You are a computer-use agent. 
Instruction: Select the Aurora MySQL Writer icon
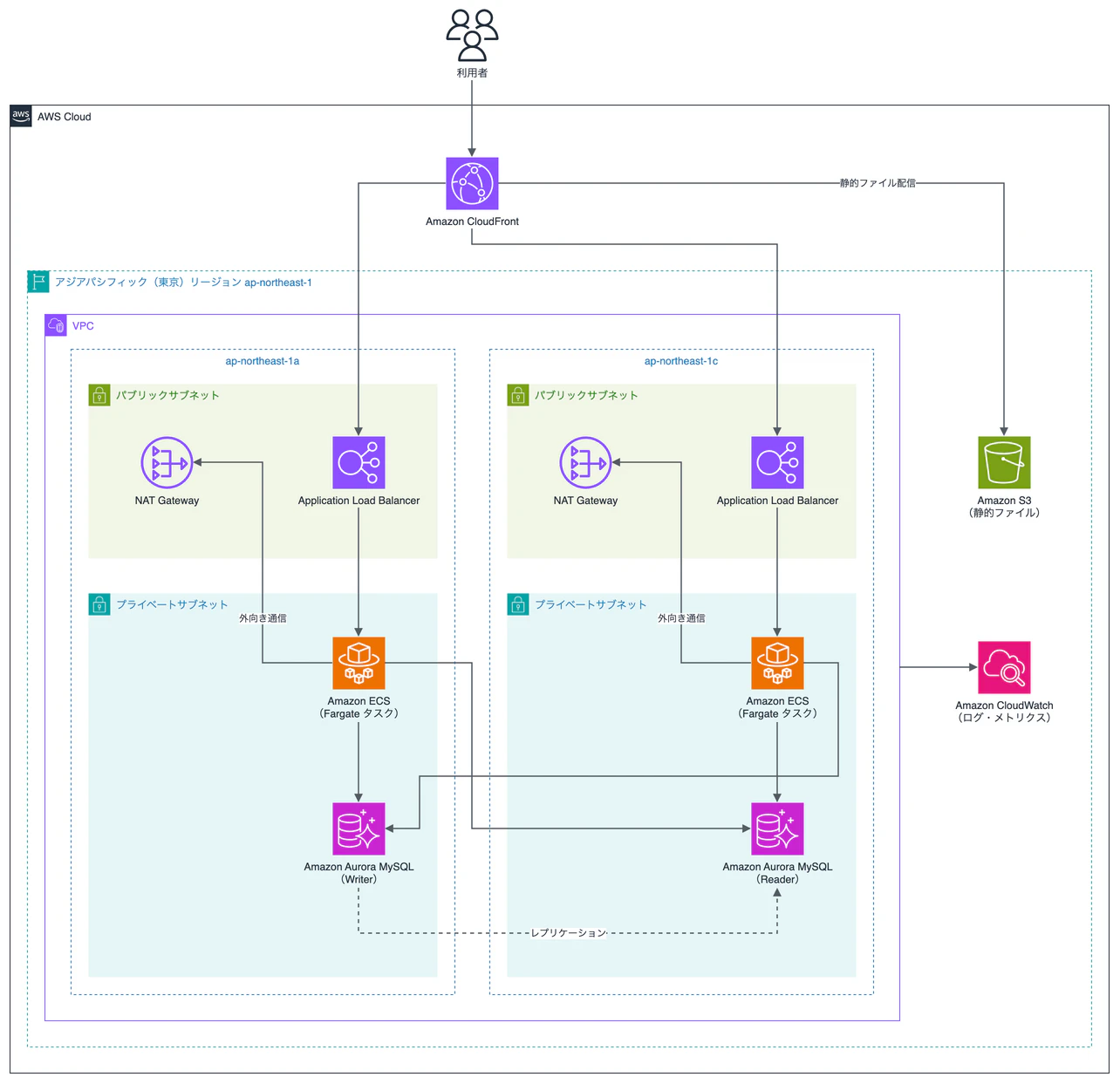pyautogui.click(x=359, y=828)
